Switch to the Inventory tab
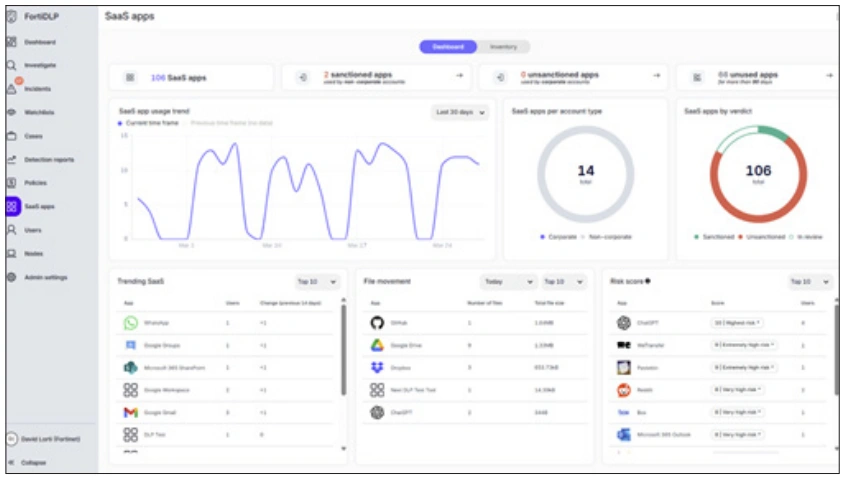 tap(503, 47)
